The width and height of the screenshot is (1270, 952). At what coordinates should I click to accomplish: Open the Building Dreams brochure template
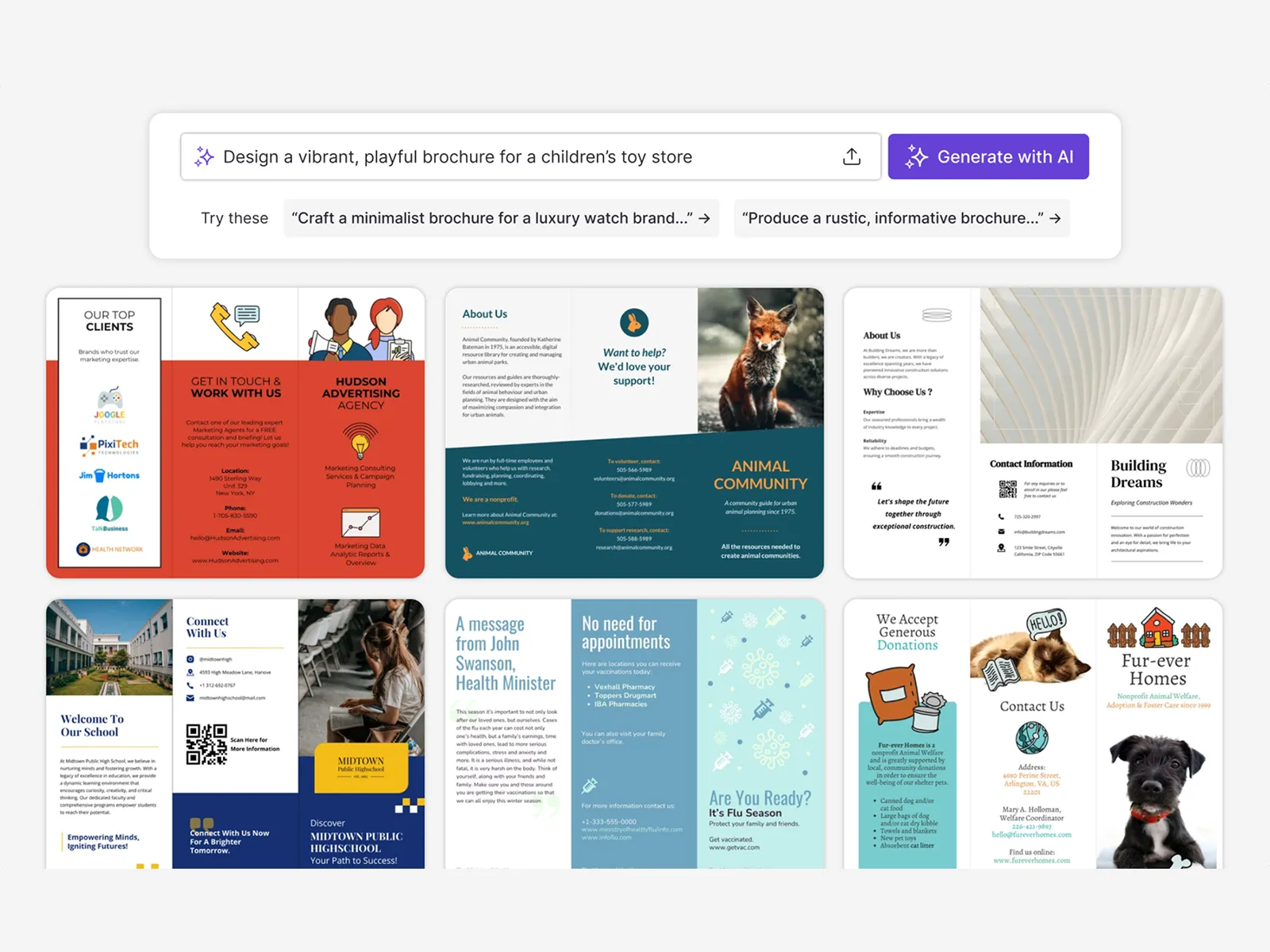pos(1033,432)
